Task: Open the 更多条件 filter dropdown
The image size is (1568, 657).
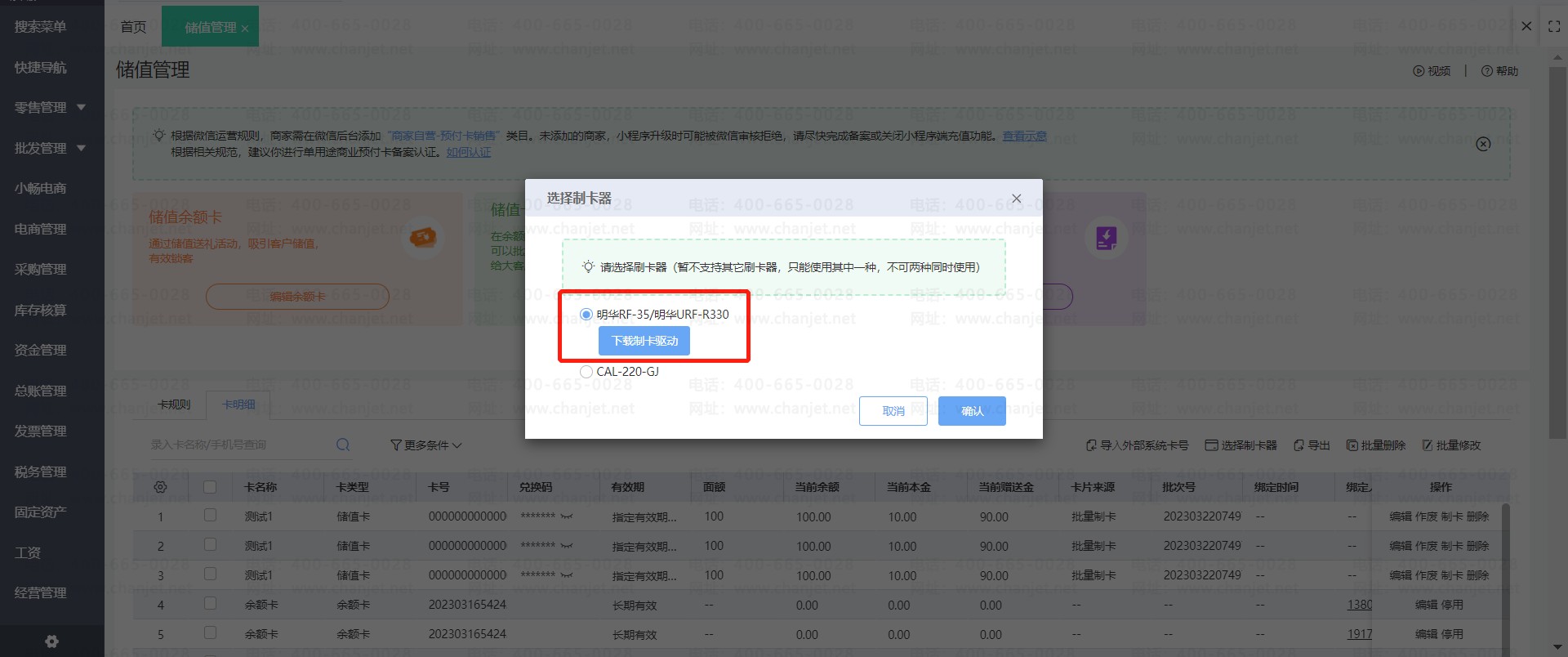Action: [x=426, y=445]
